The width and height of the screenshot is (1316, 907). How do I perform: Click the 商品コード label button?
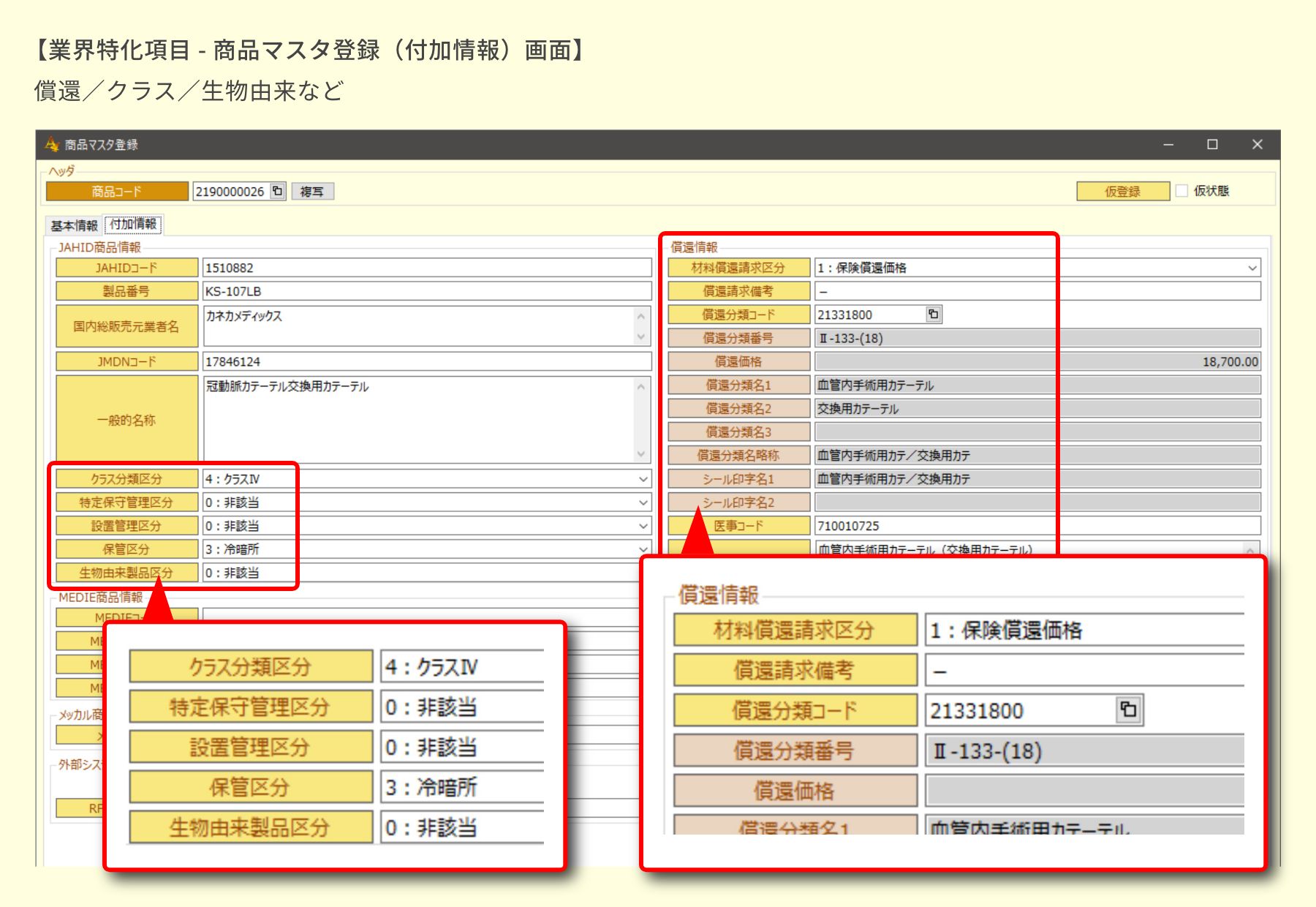(117, 191)
